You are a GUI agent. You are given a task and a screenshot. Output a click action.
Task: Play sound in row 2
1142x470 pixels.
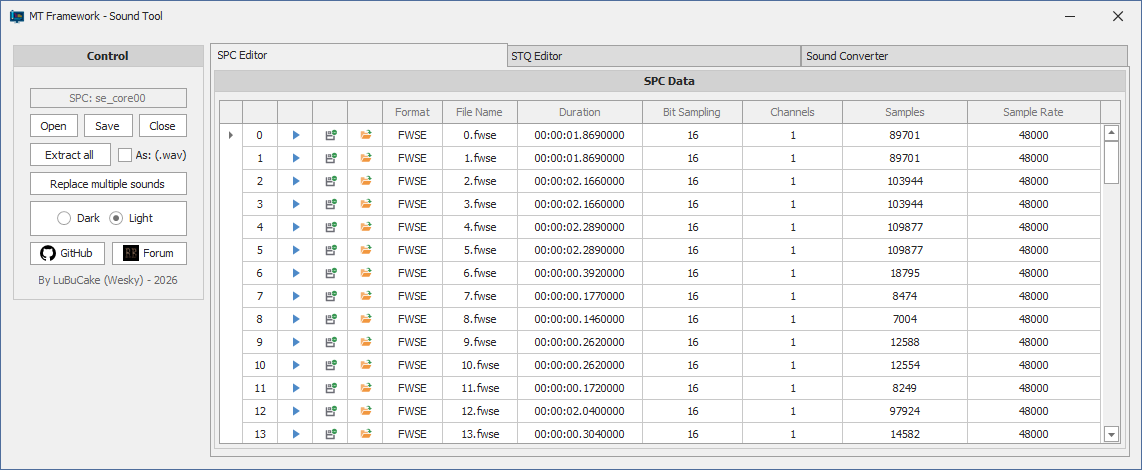pos(296,181)
